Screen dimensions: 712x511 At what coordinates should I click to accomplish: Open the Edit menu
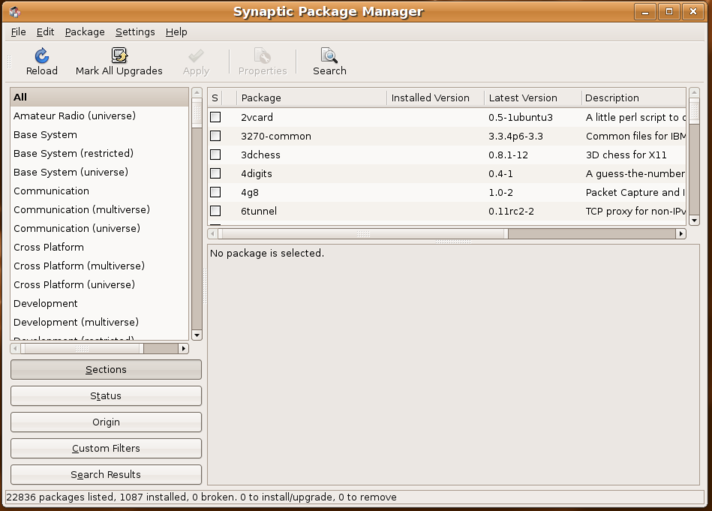click(45, 32)
